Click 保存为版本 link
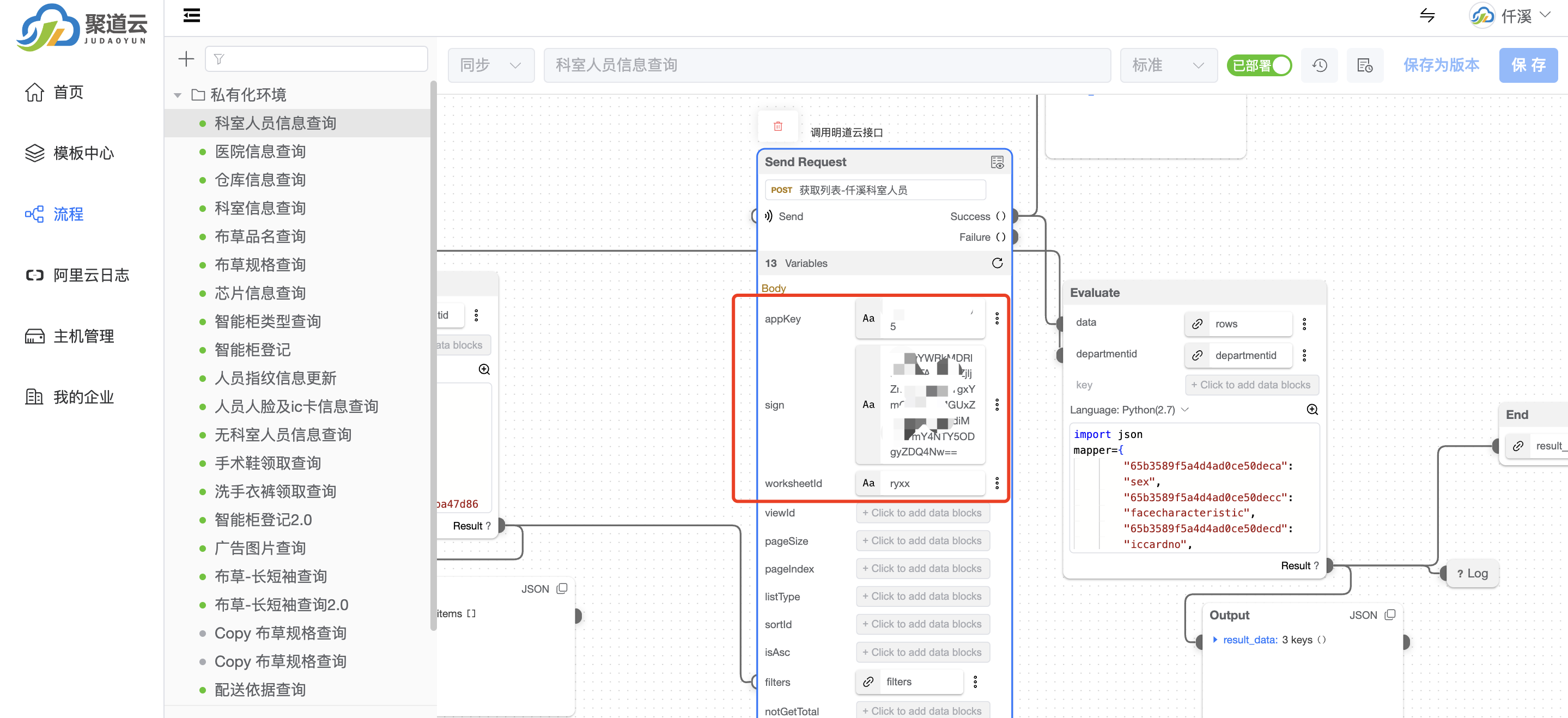Screen dimensions: 1568x718 tap(1441, 65)
